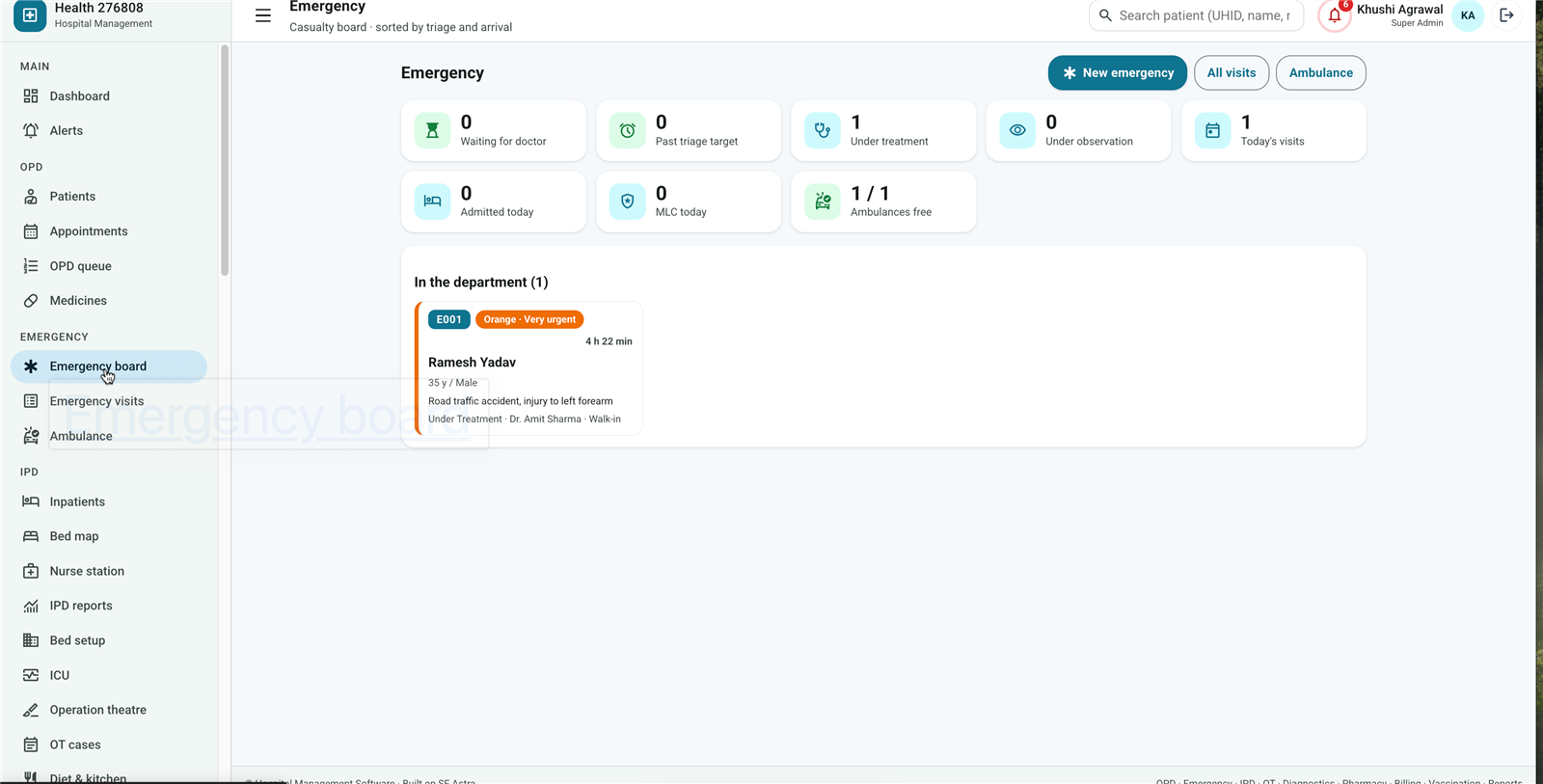Open ICU in the sidebar
This screenshot has height=784, width=1543.
point(109,675)
